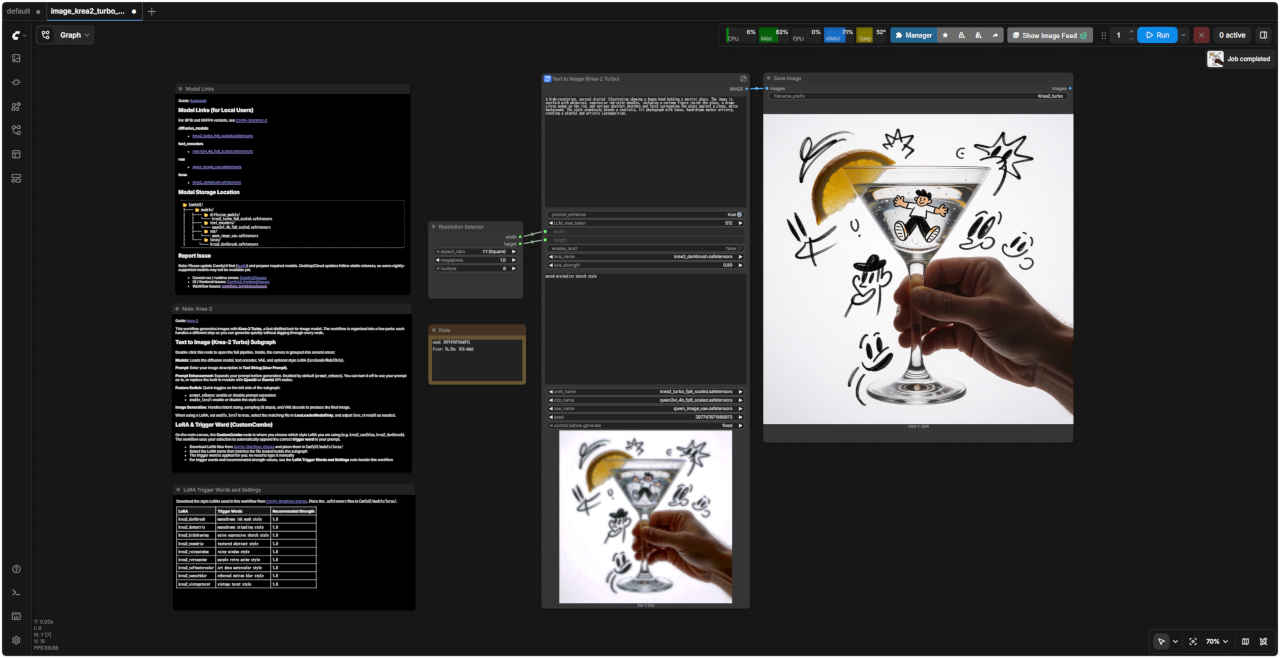Increase the batch count stepper

click(1131, 31)
